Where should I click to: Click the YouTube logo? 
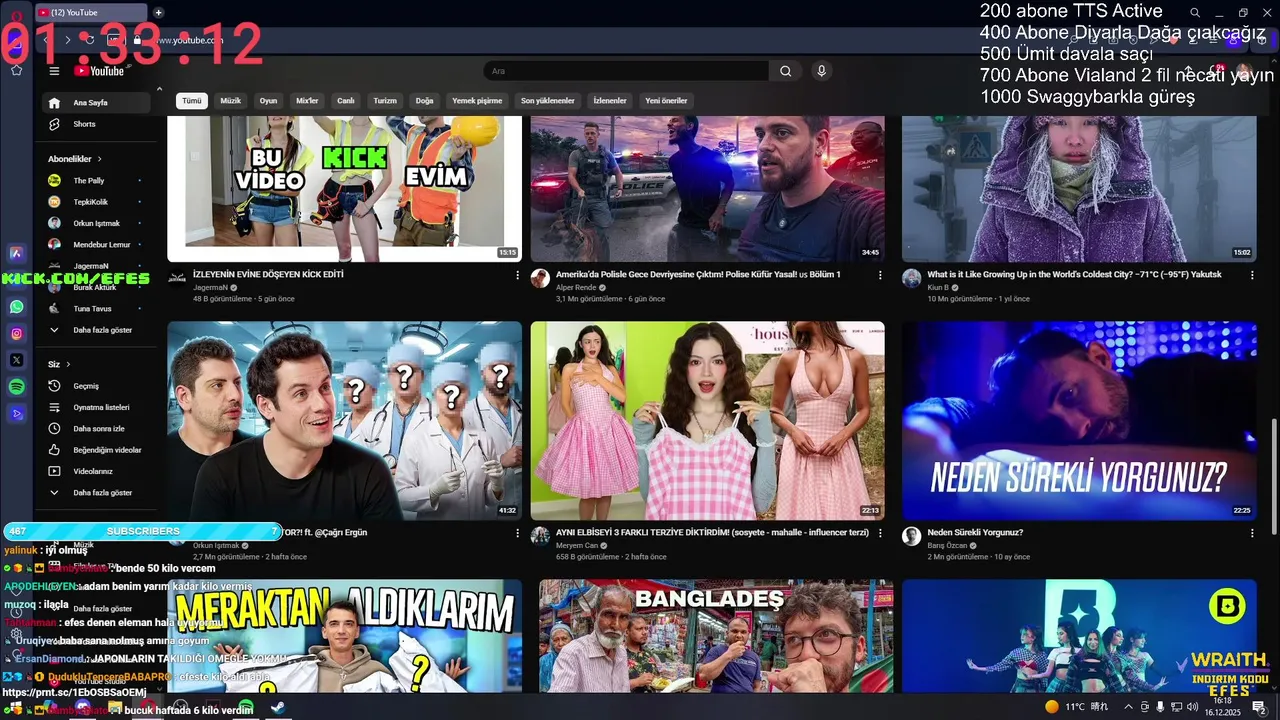point(99,71)
